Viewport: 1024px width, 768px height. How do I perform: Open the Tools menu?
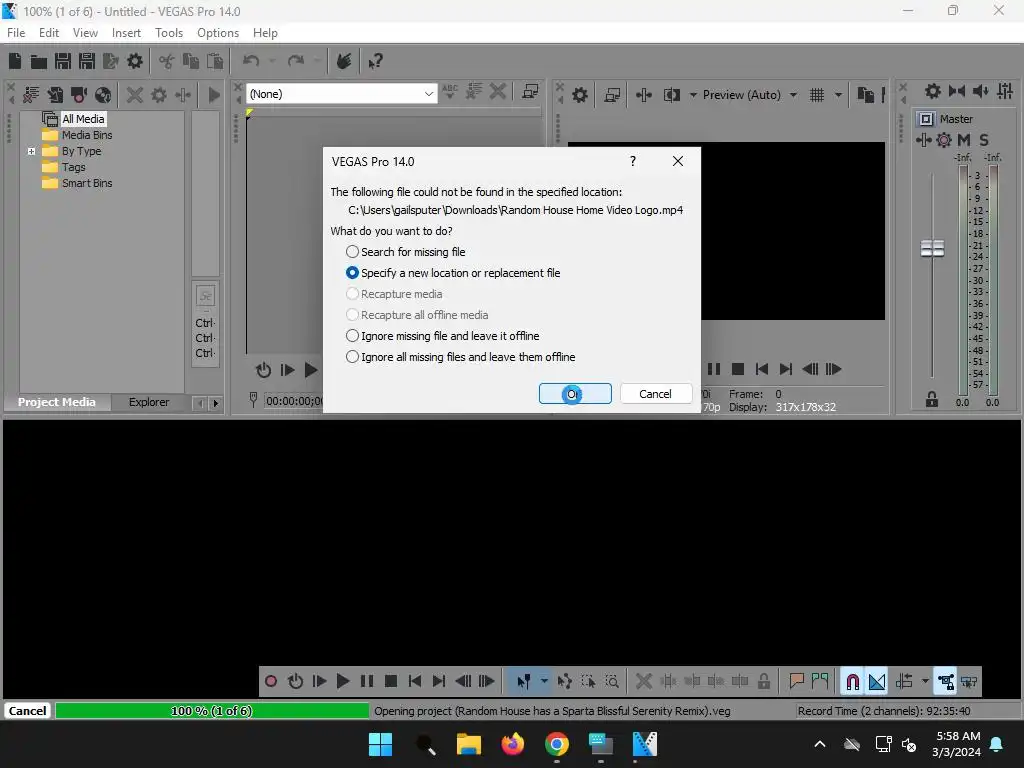point(168,33)
